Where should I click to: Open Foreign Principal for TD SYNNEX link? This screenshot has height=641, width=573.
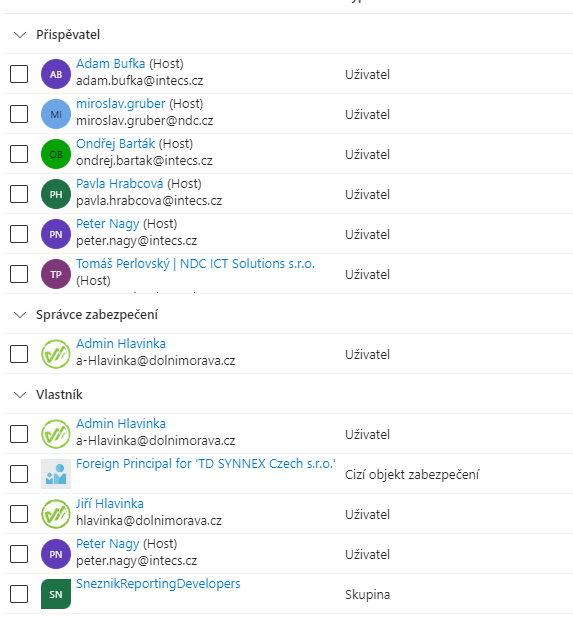206,464
